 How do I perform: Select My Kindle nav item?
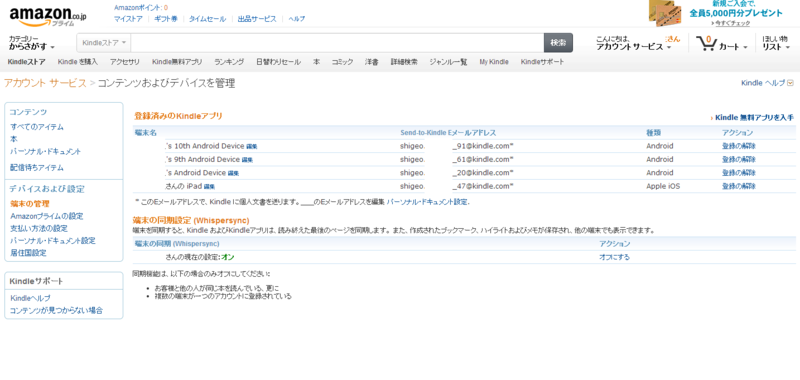494,62
